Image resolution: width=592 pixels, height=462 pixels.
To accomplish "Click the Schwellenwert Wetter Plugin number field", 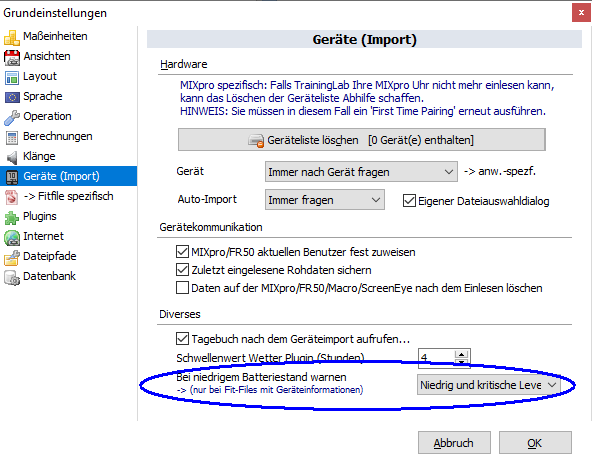I will coord(436,358).
